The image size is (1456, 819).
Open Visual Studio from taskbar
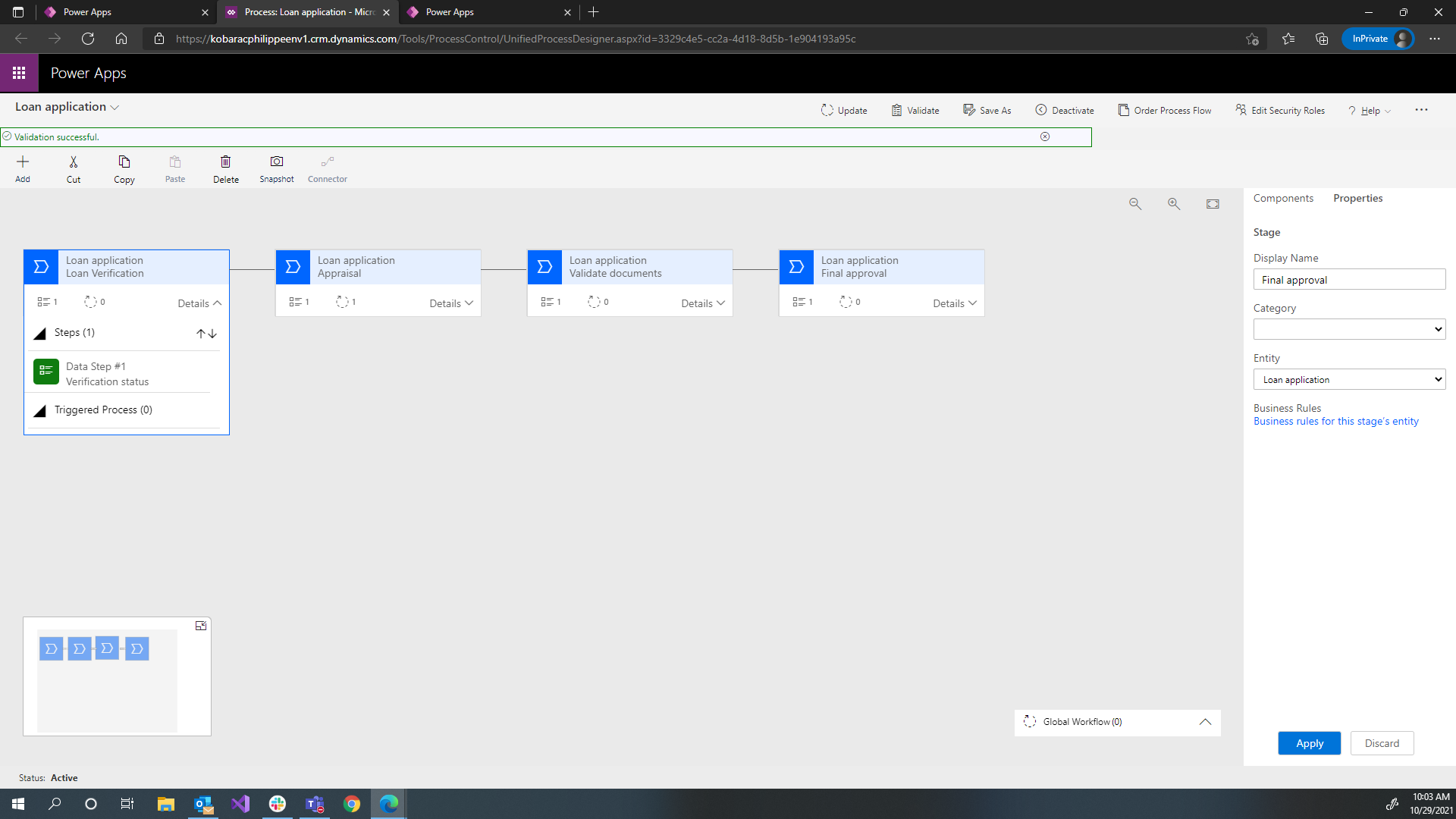240,804
